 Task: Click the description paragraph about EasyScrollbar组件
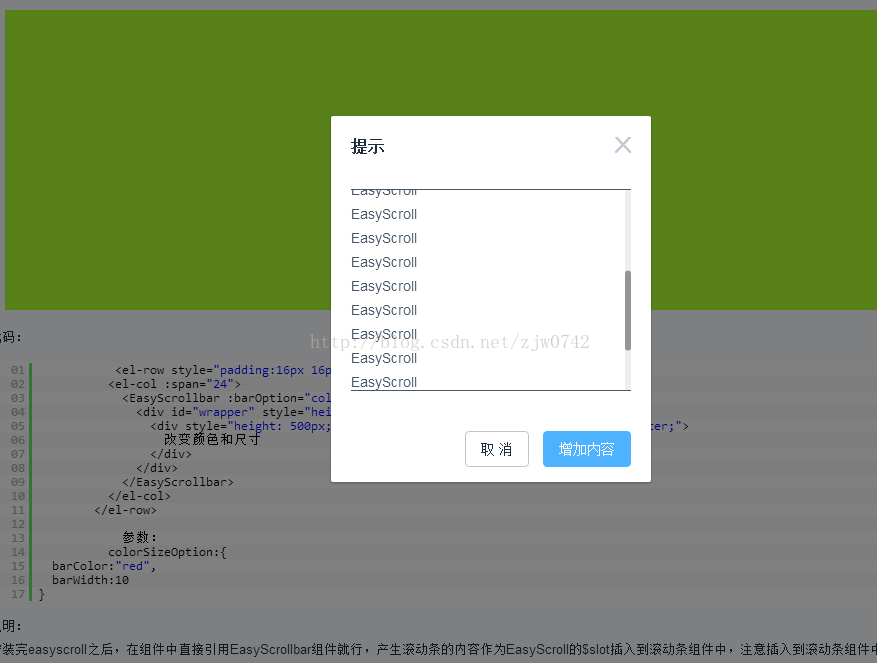click(438, 650)
